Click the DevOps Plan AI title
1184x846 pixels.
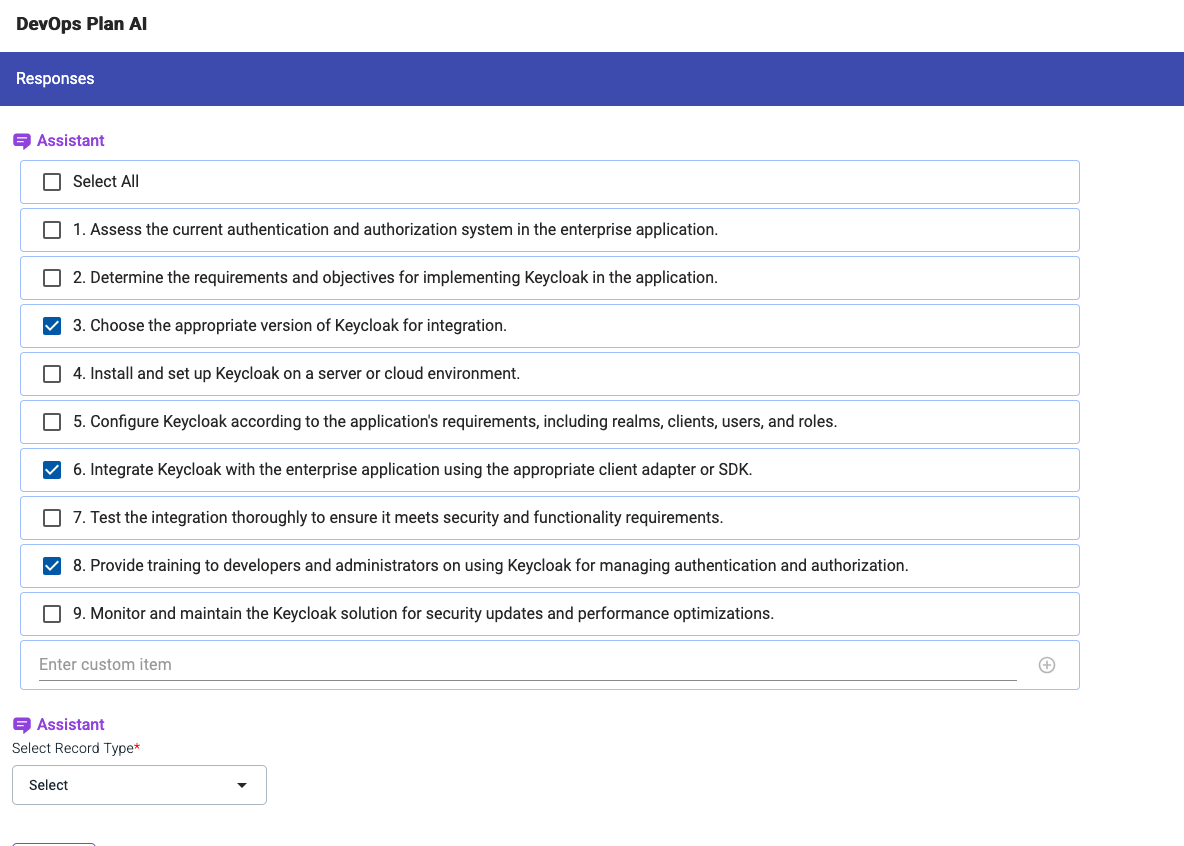point(81,24)
